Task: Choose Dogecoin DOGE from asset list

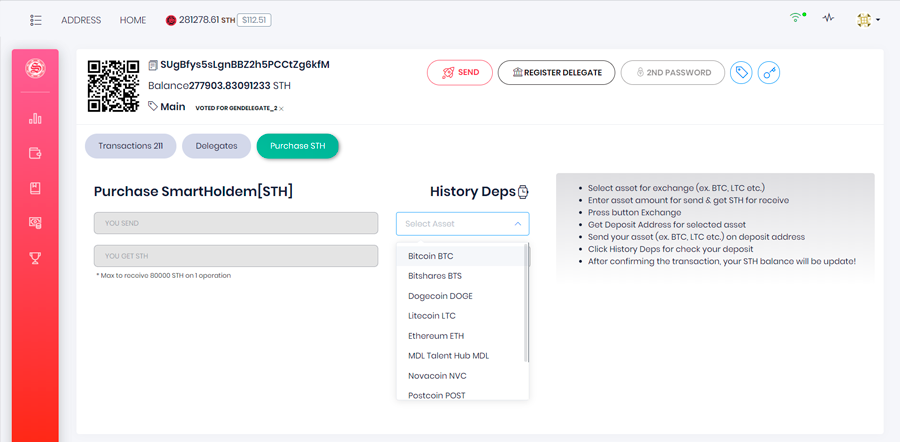Action: click(x=461, y=296)
